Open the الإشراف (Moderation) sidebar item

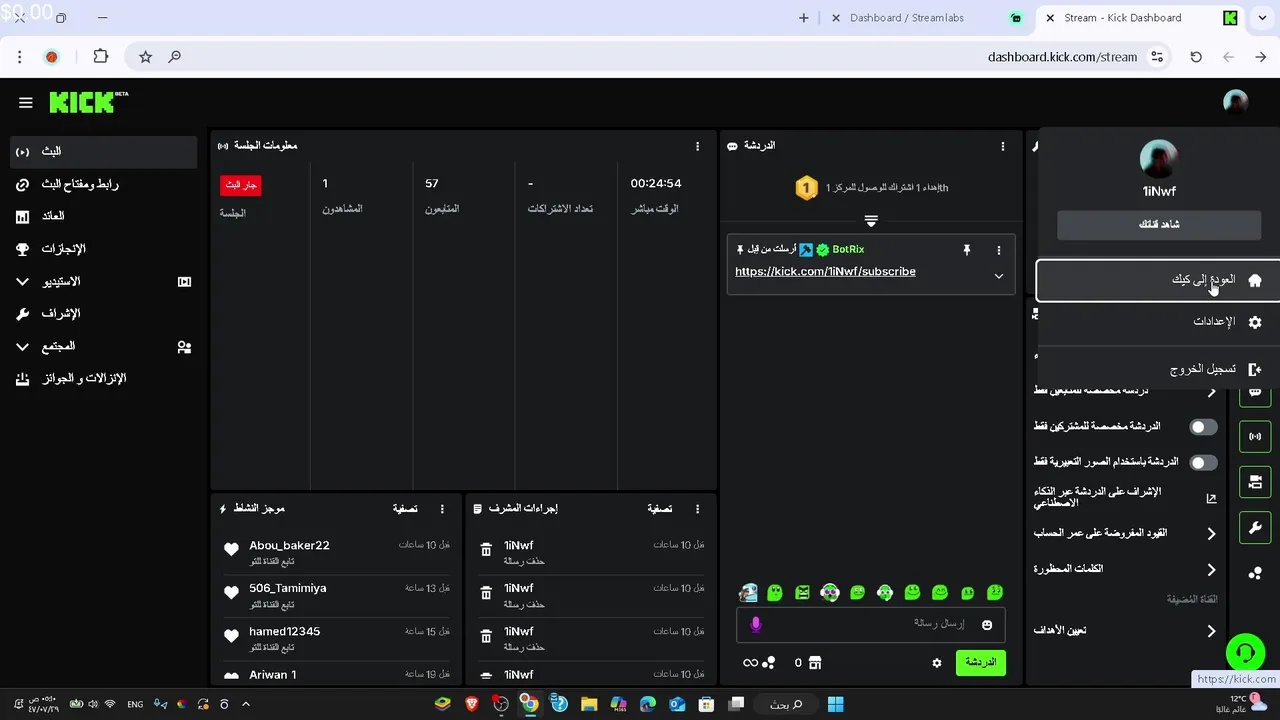click(104, 313)
